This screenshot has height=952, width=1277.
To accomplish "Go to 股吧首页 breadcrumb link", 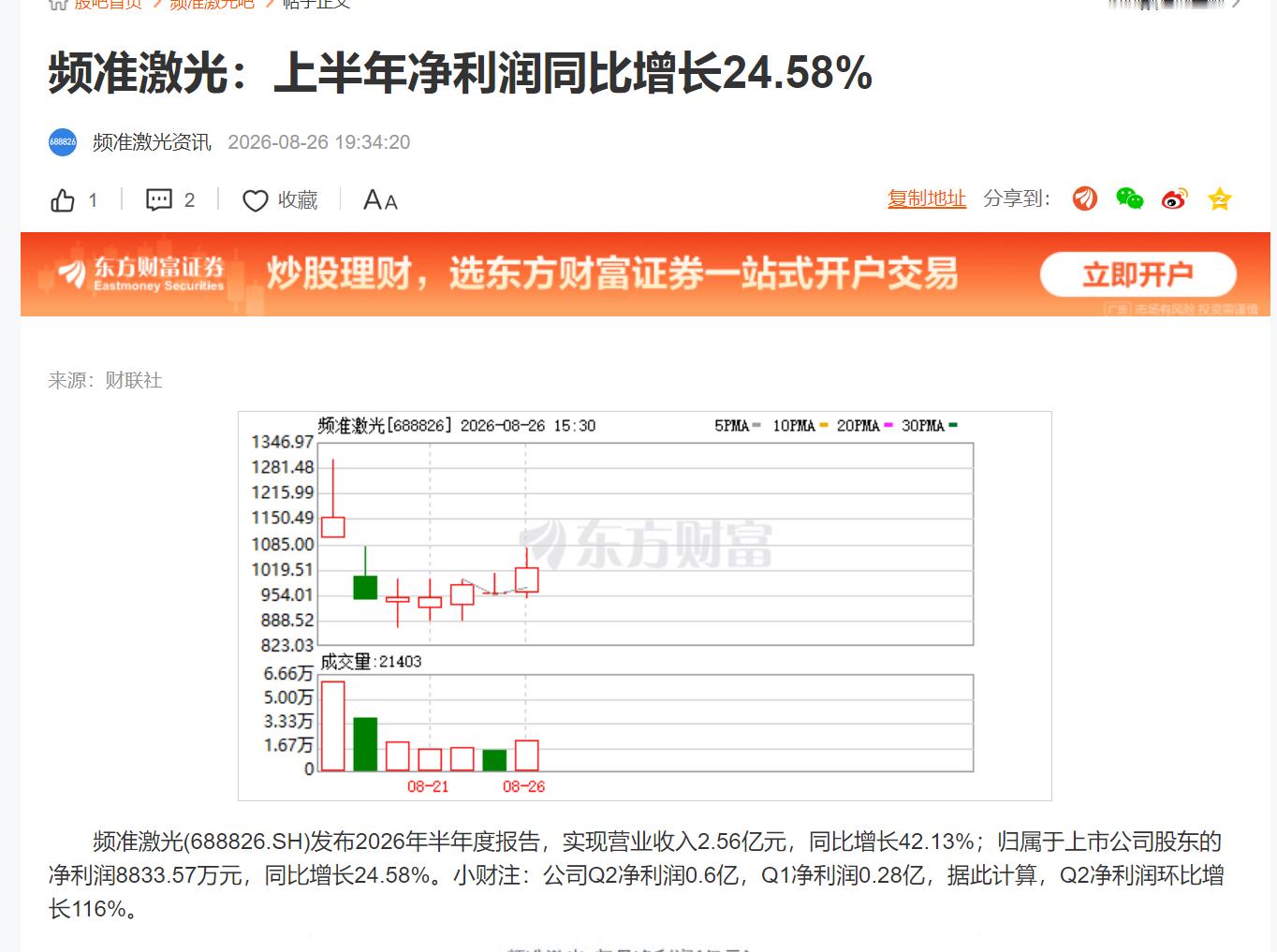I will pos(108,4).
